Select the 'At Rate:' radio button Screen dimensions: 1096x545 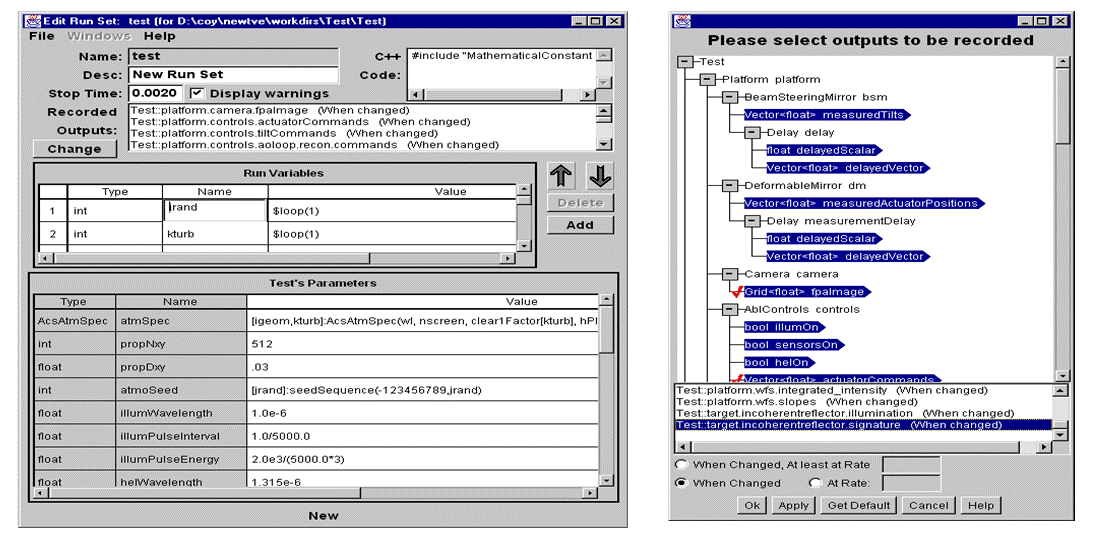(814, 483)
